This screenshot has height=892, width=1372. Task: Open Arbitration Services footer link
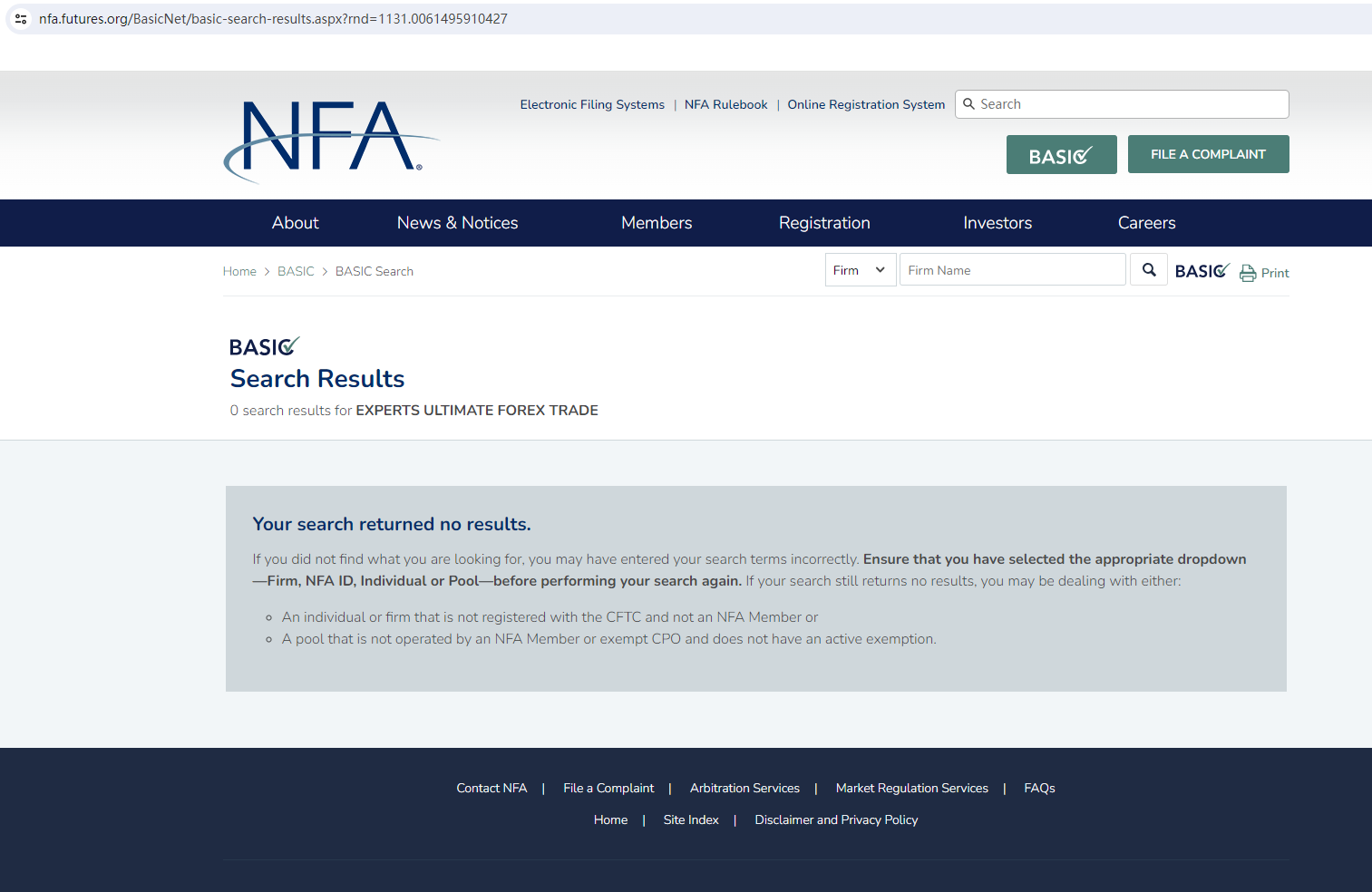tap(744, 788)
